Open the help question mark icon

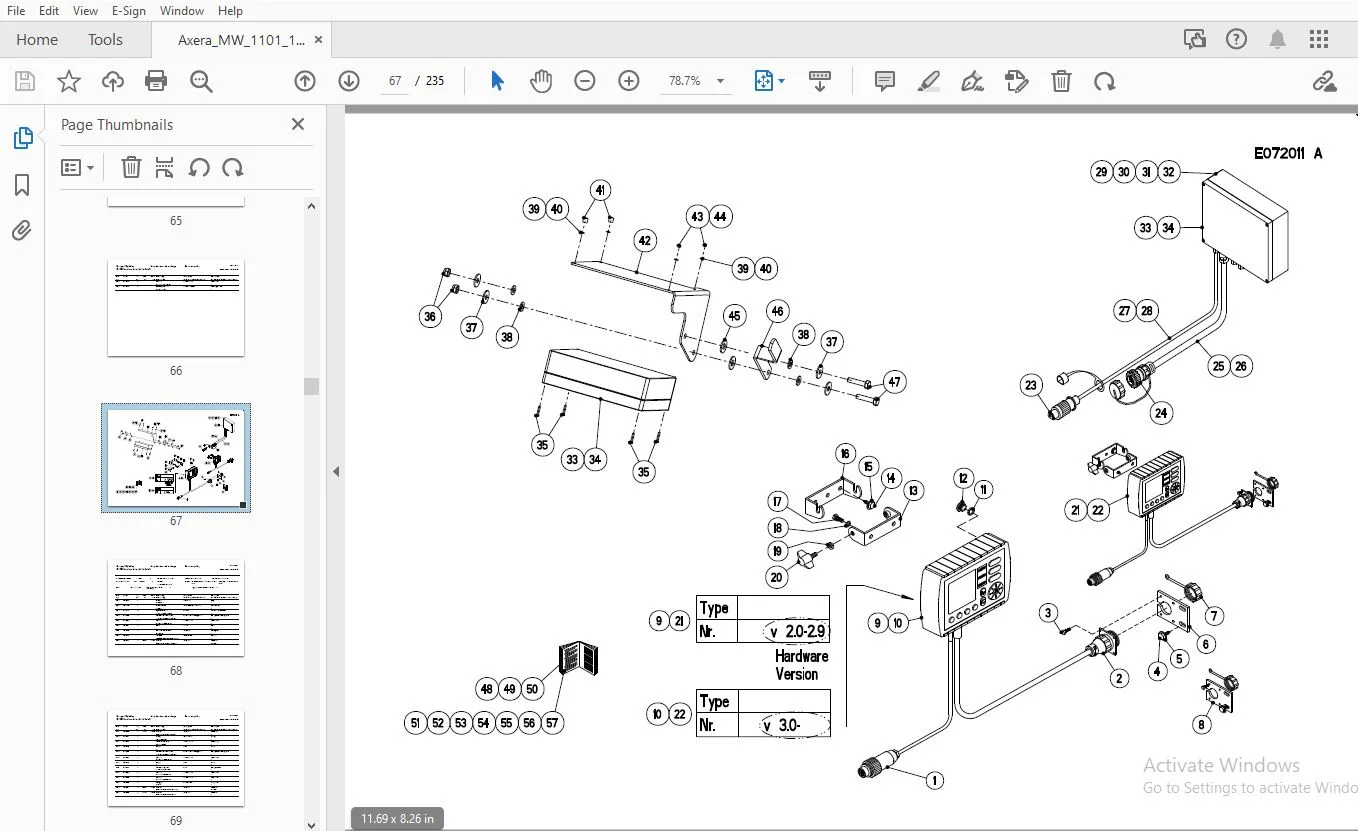1237,39
